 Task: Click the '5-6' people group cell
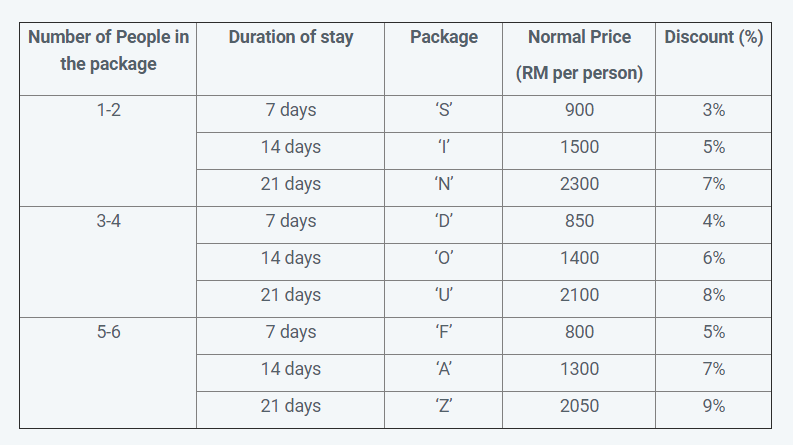pos(108,332)
